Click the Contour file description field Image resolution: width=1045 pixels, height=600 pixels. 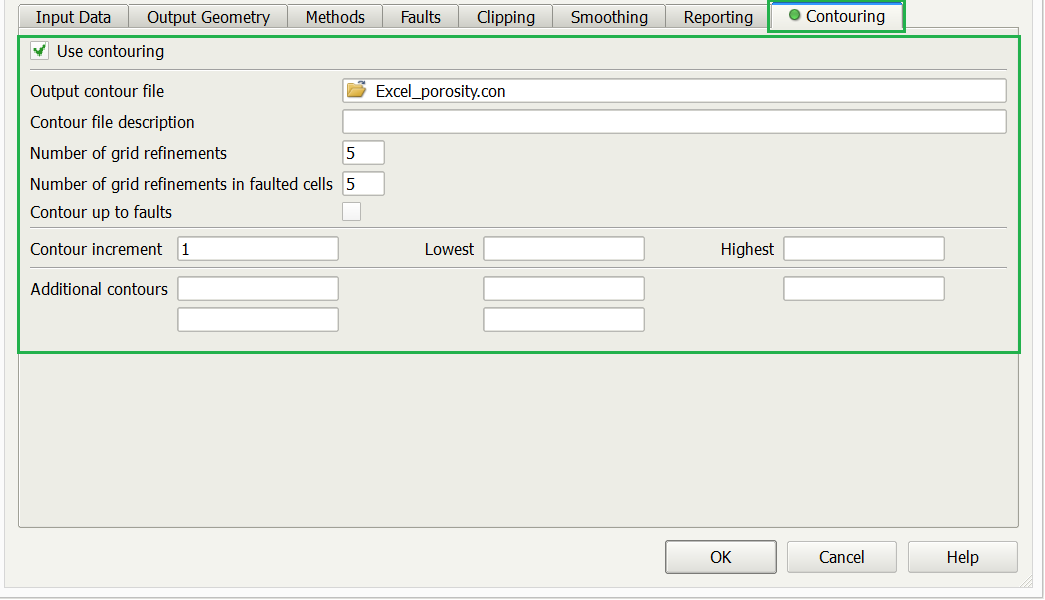(x=674, y=122)
